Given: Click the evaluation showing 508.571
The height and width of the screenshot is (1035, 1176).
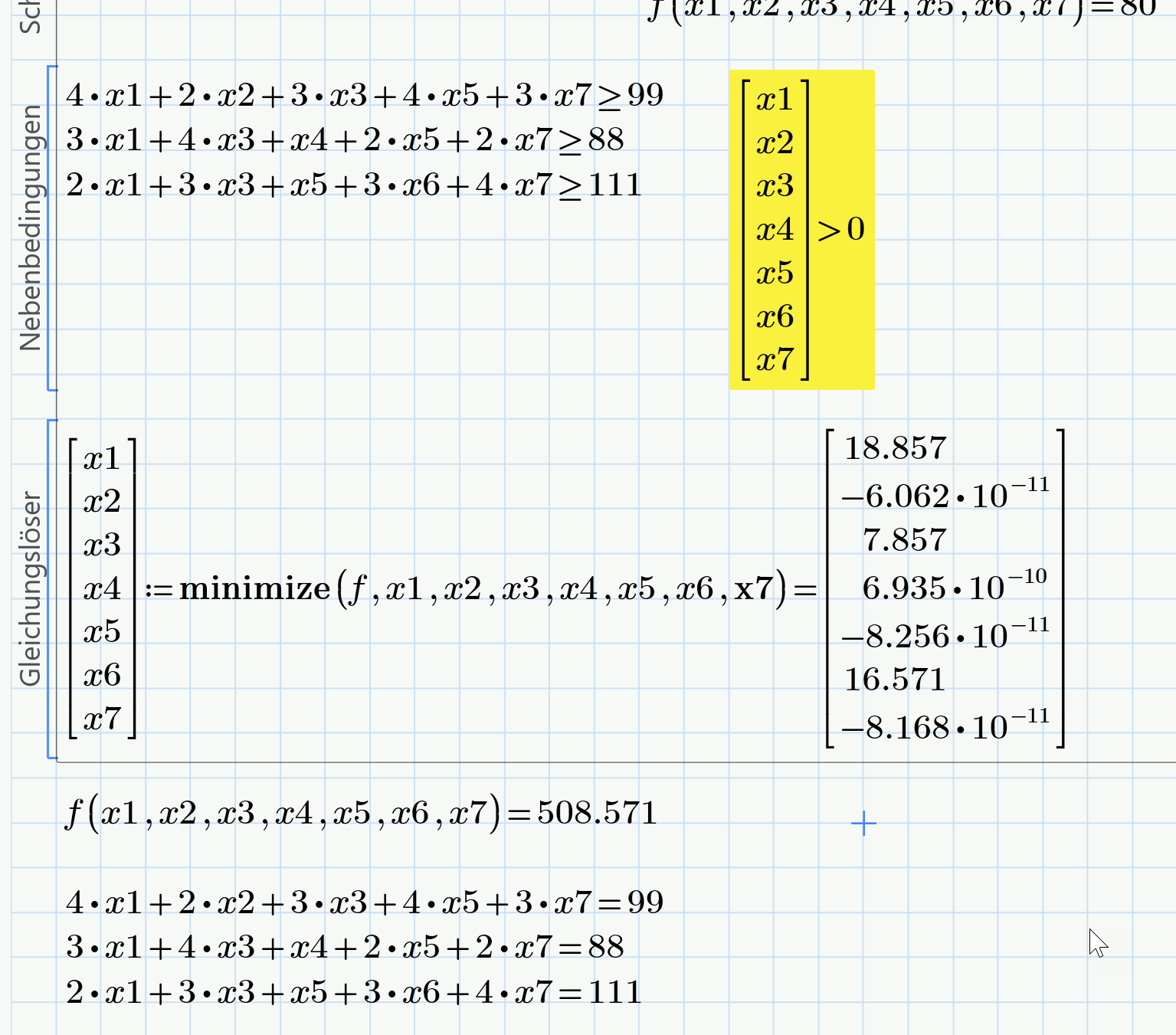Looking at the screenshot, I should click(360, 814).
